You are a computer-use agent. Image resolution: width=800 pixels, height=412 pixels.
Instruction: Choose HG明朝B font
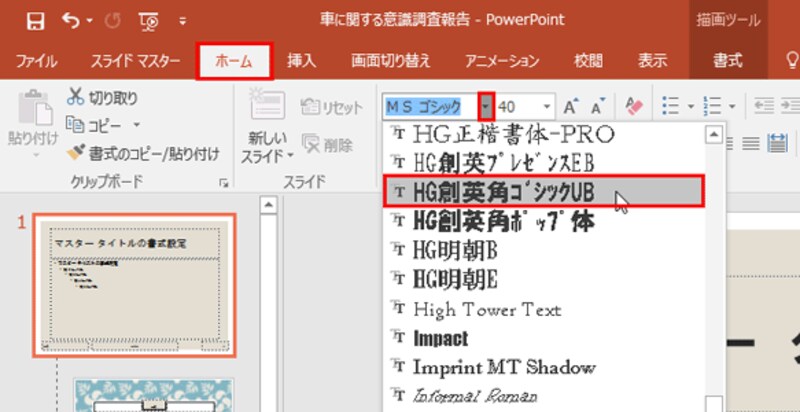tap(544, 250)
